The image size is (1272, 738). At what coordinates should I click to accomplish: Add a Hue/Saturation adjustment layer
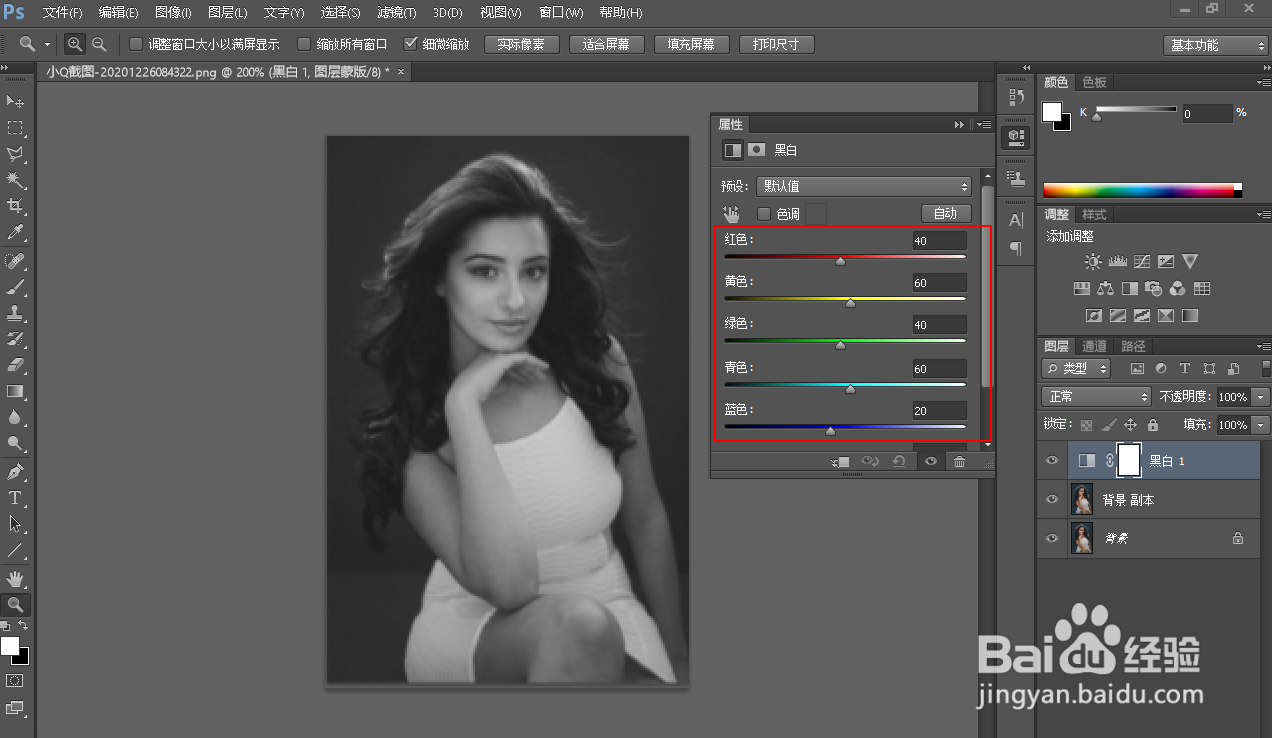1081,288
